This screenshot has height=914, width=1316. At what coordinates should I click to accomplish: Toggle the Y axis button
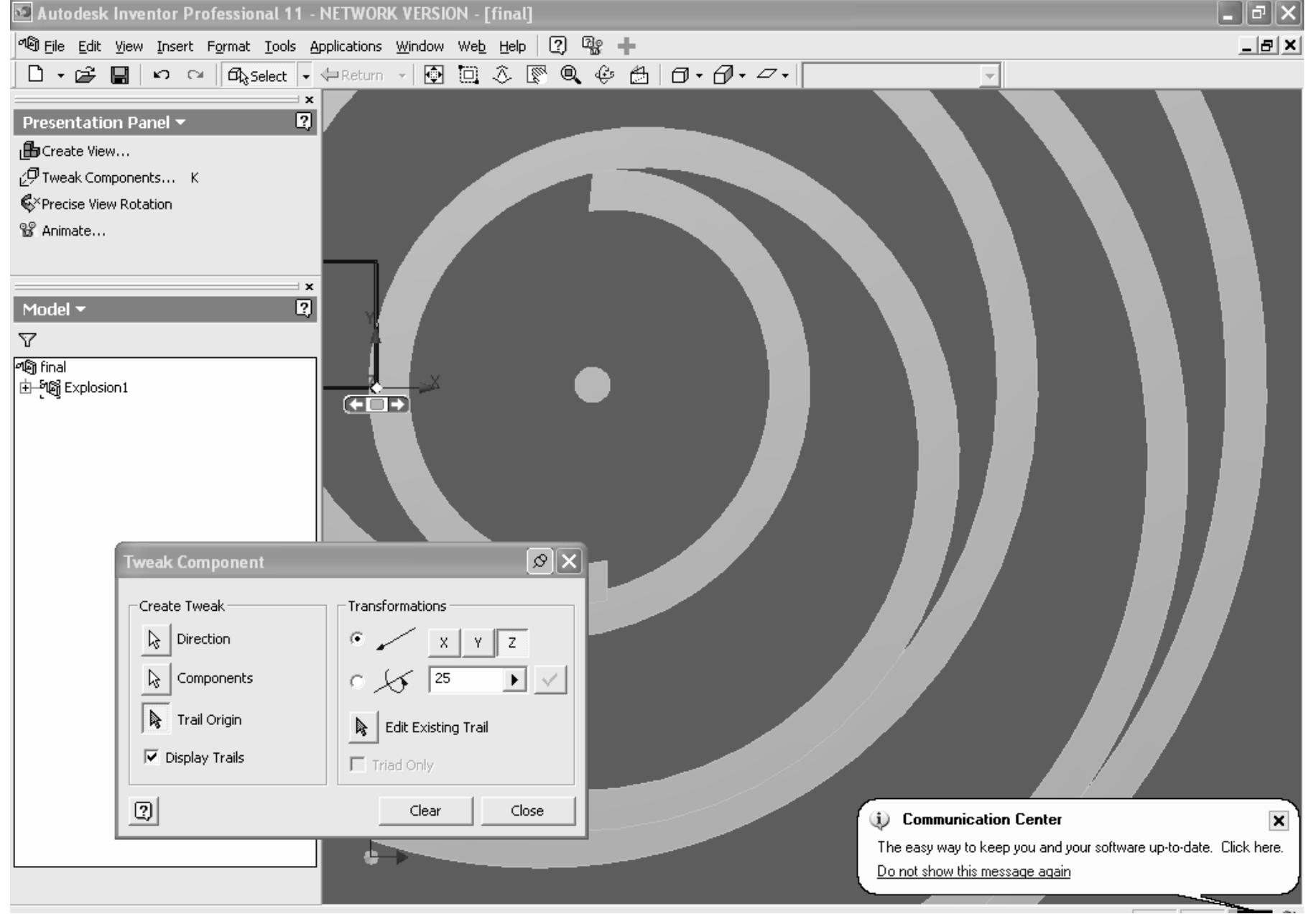pyautogui.click(x=478, y=642)
